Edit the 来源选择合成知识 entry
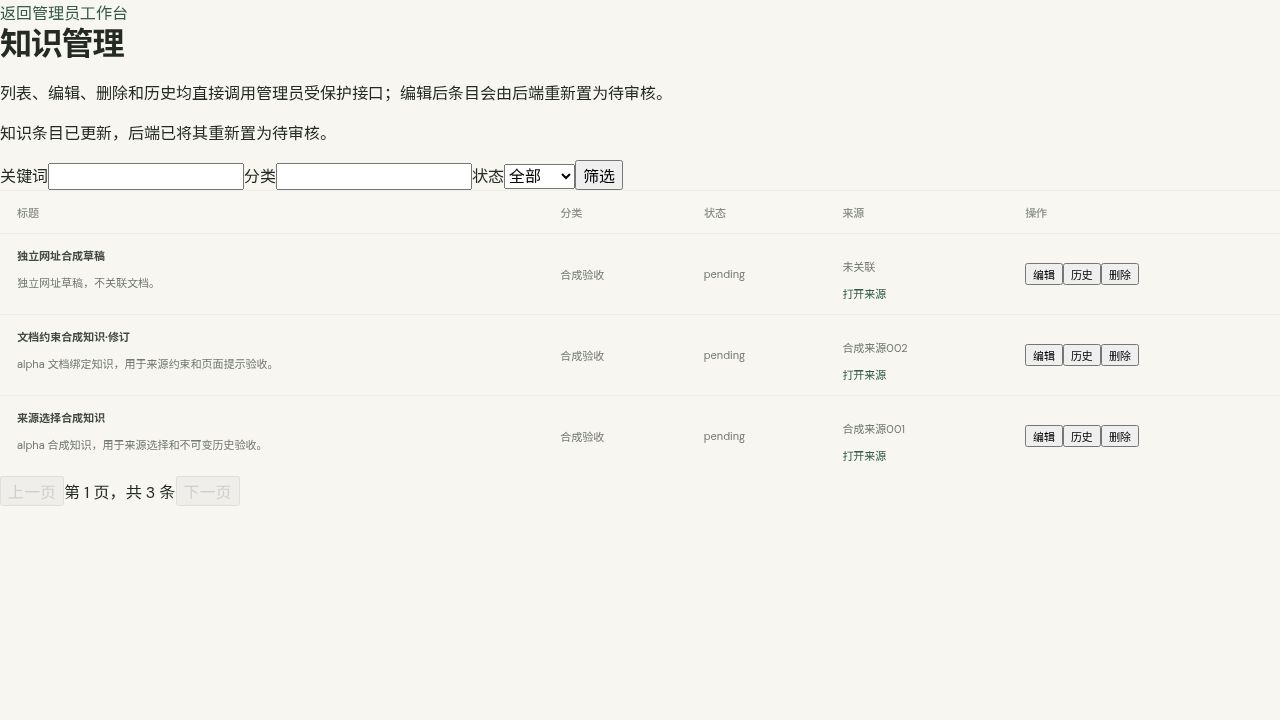This screenshot has height=720, width=1280. (1044, 436)
